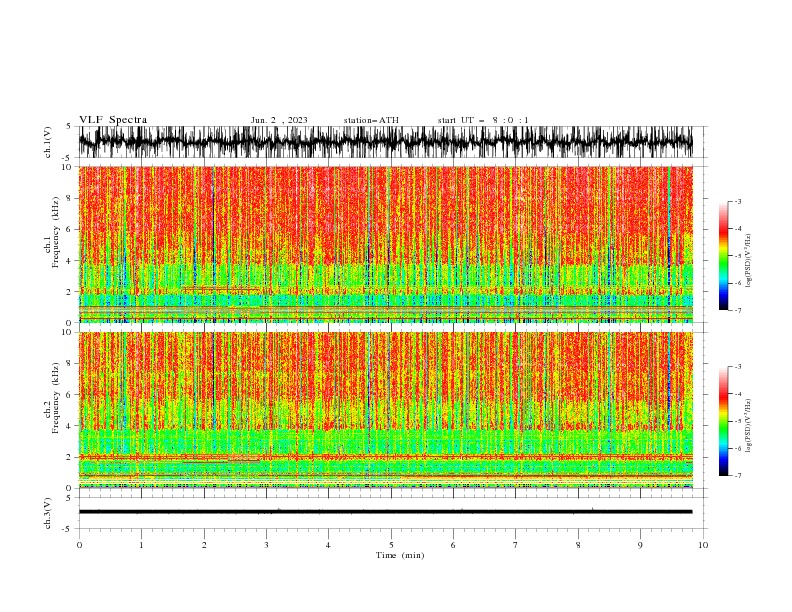The height and width of the screenshot is (612, 792).
Task: Click the "ch.1(V)" waveform axis label
Action: point(48,142)
